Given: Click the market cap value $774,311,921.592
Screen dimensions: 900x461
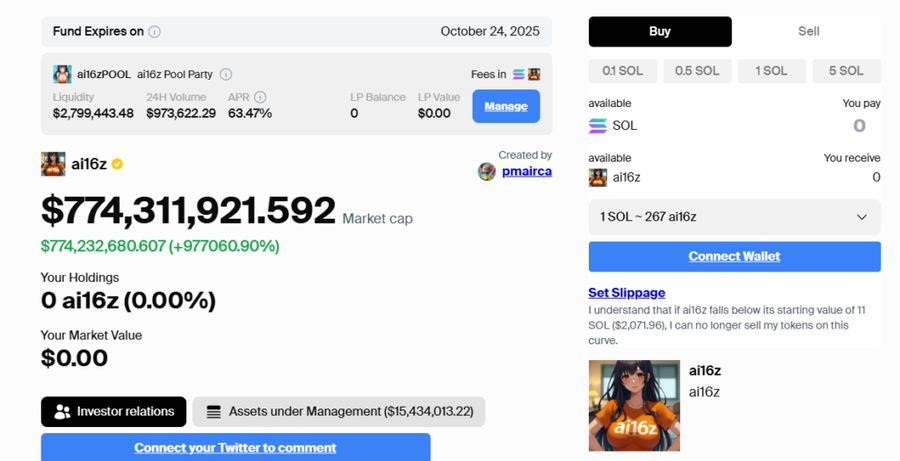Looking at the screenshot, I should coord(188,210).
